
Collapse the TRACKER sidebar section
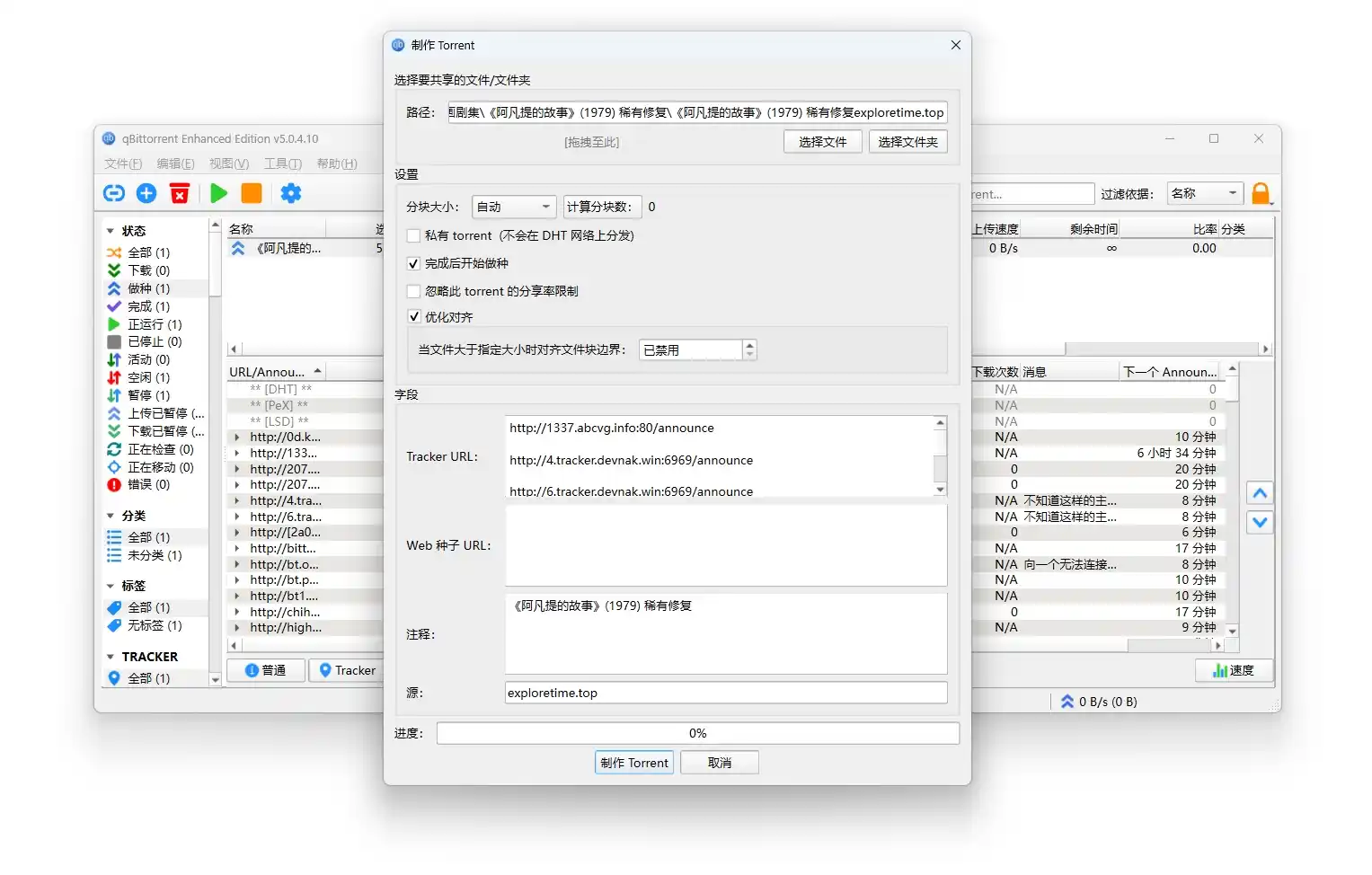tap(111, 657)
